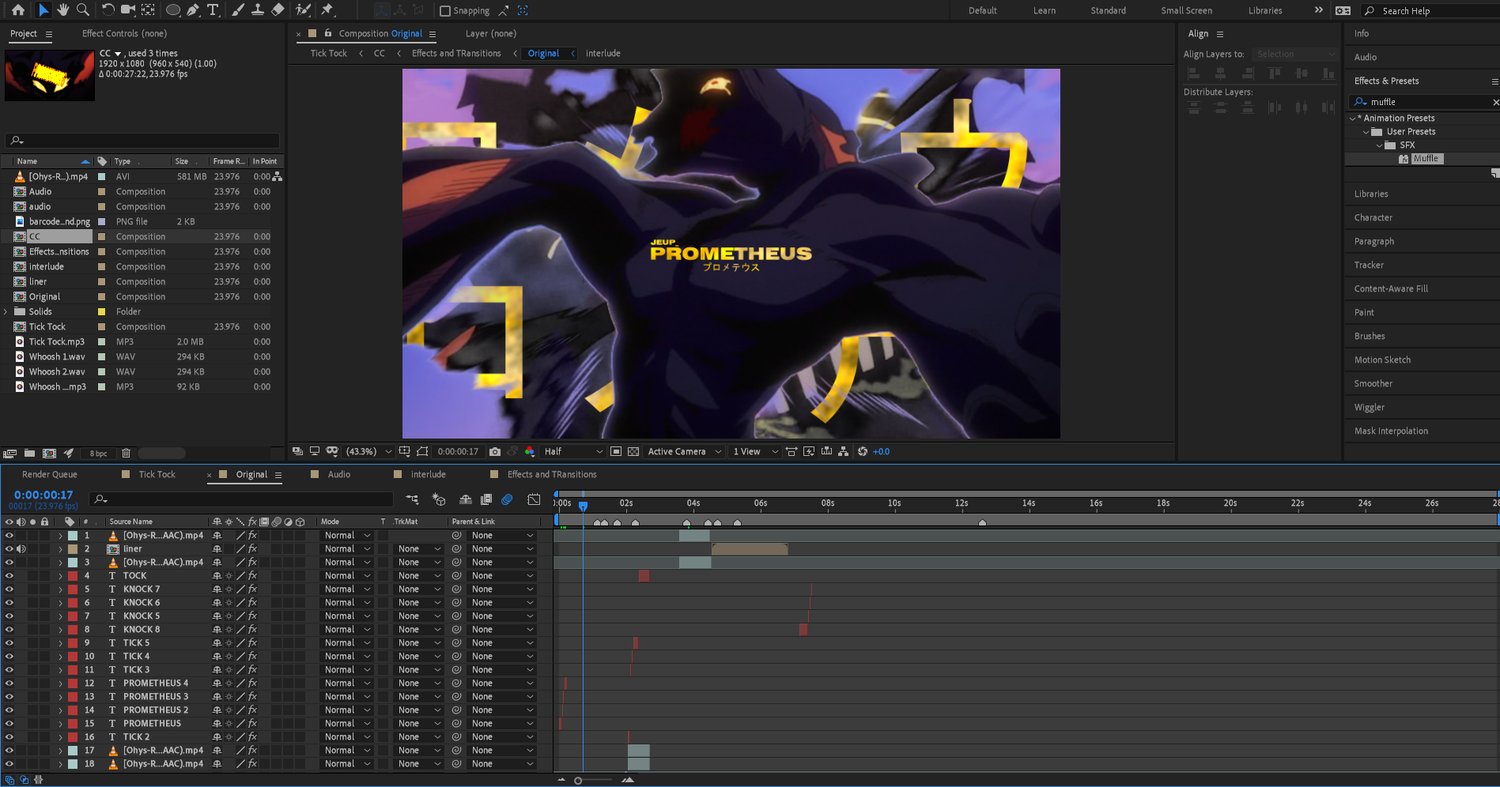Select the Eraser tool
This screenshot has width=1500, height=787.
pos(277,10)
